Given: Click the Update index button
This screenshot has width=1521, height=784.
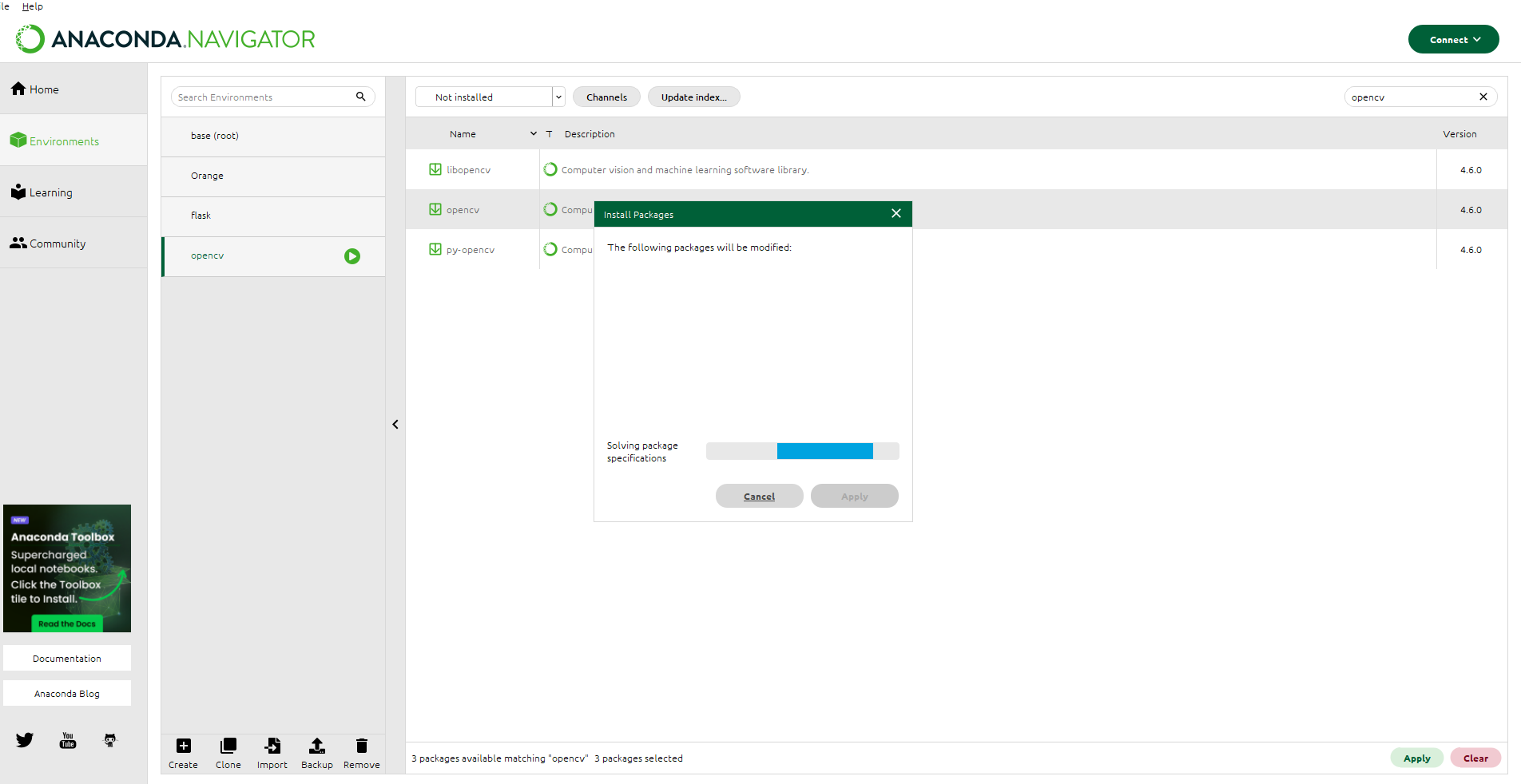Looking at the screenshot, I should 693,97.
